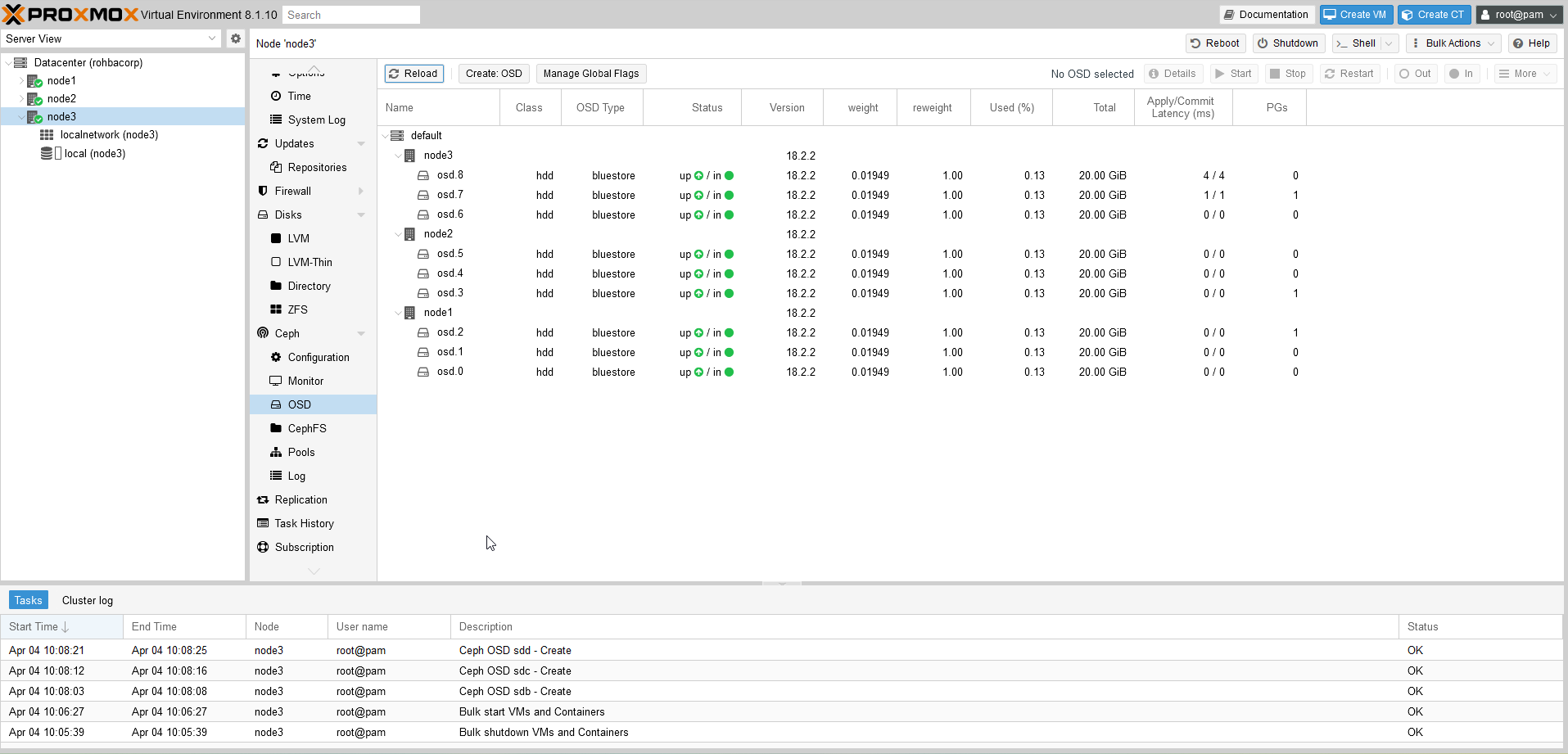This screenshot has height=754, width=1568.
Task: Click Manage Global Flags button
Action: 591,74
